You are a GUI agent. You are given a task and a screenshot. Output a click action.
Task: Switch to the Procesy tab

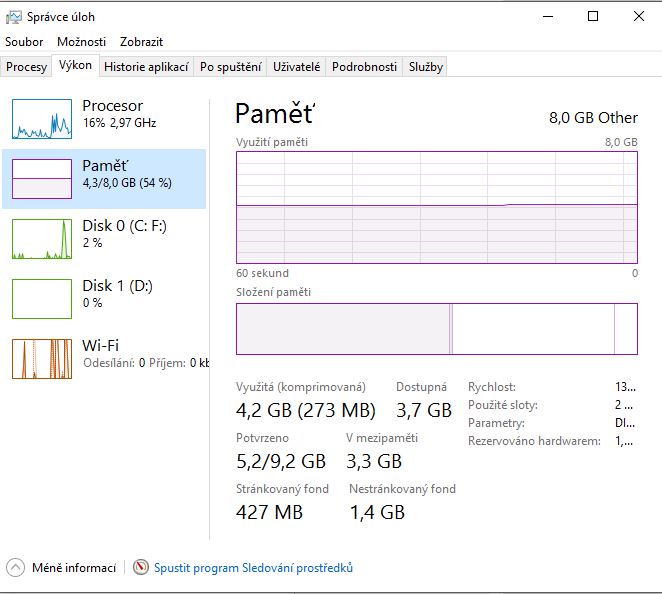(26, 67)
